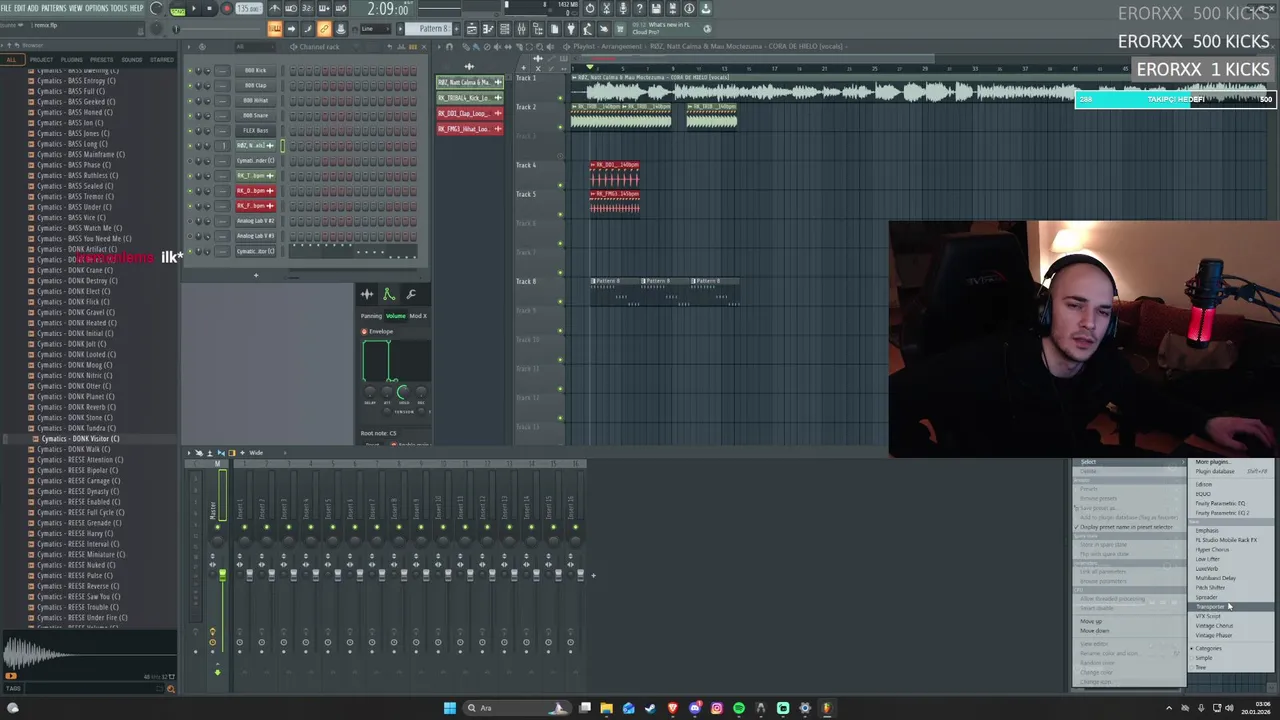Close the Channel rack window
1280x720 pixels.
(x=423, y=47)
